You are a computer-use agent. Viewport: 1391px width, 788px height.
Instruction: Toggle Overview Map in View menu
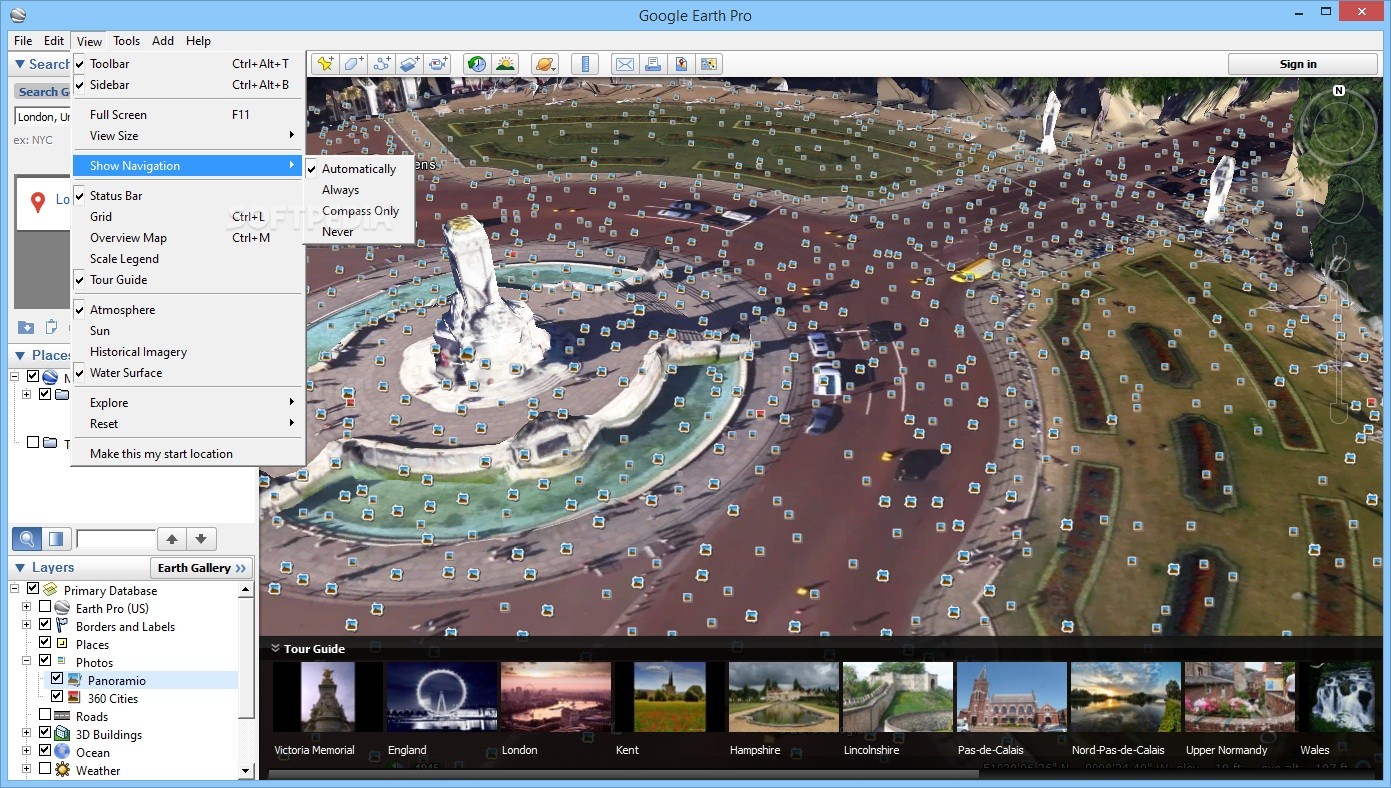(x=188, y=238)
